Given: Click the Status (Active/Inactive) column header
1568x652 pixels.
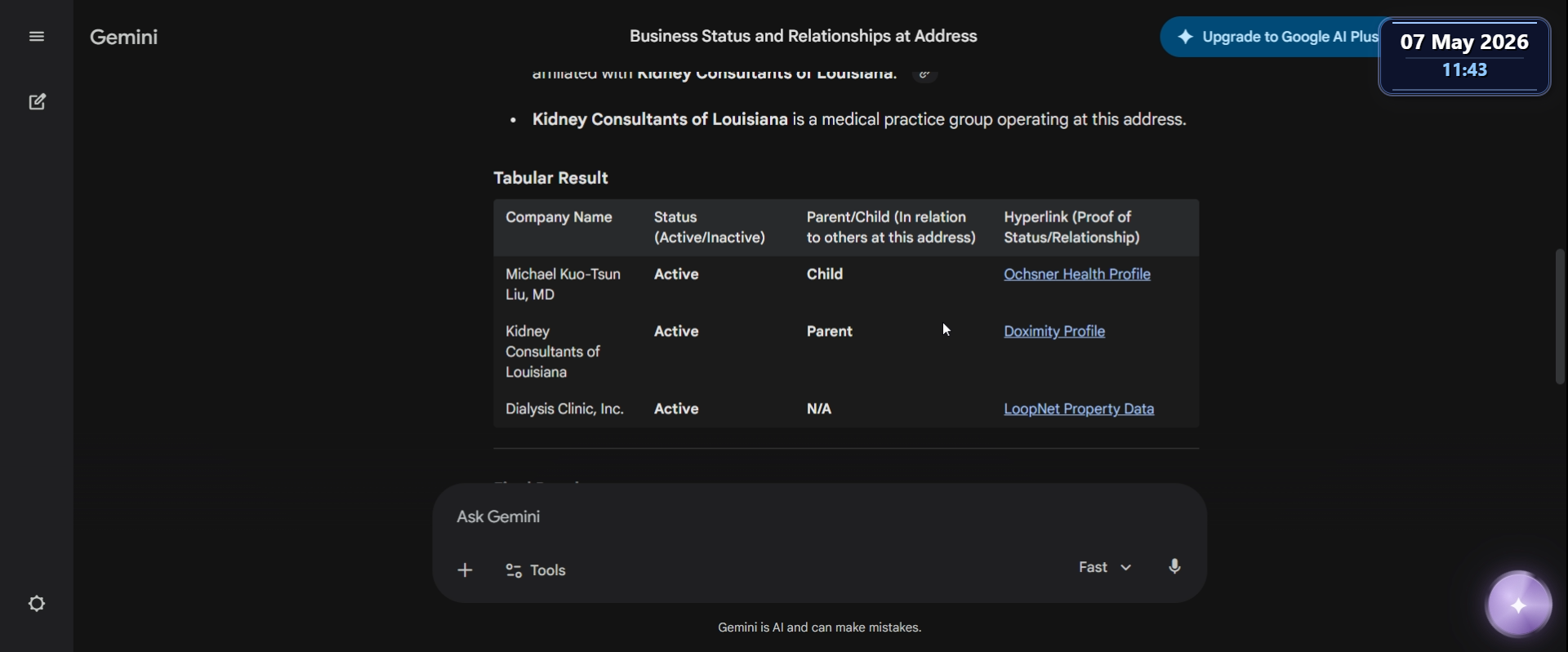Looking at the screenshot, I should (710, 228).
